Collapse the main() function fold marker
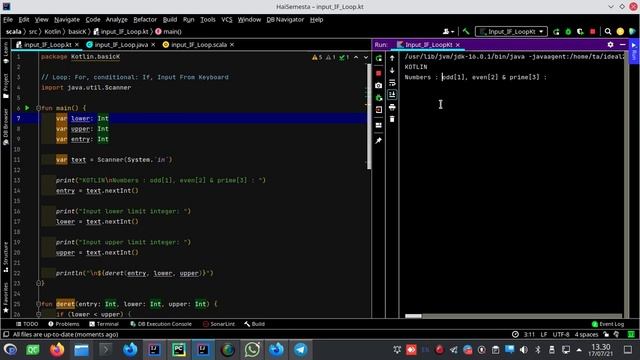 pos(38,108)
